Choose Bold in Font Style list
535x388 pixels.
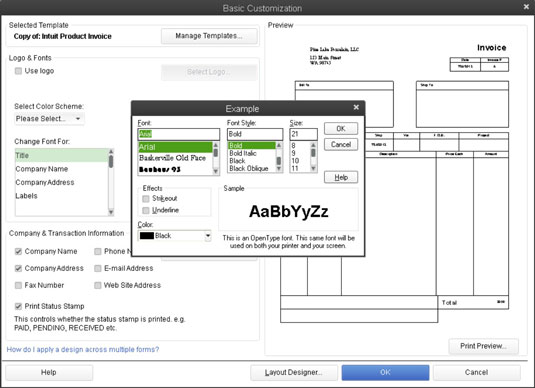click(251, 146)
